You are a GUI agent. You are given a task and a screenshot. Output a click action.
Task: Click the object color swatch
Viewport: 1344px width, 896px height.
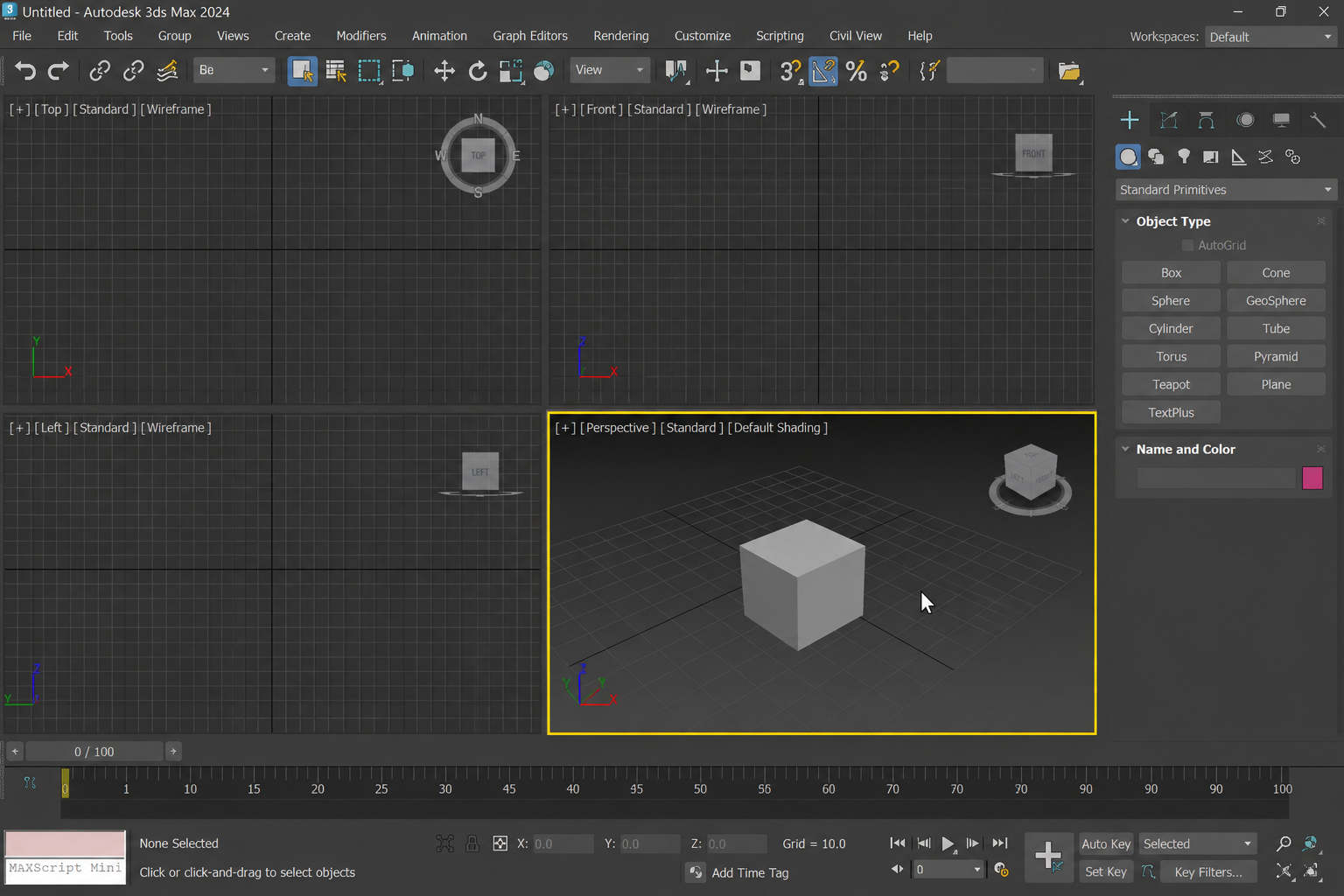tap(1312, 478)
